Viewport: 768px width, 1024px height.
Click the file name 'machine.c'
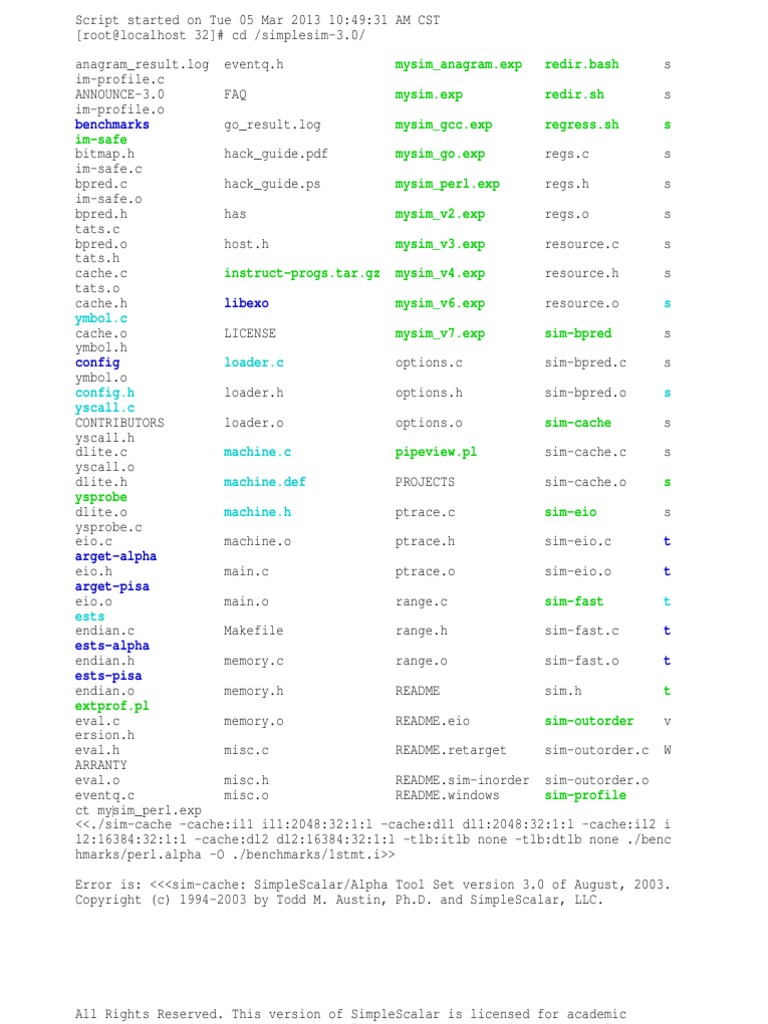257,453
